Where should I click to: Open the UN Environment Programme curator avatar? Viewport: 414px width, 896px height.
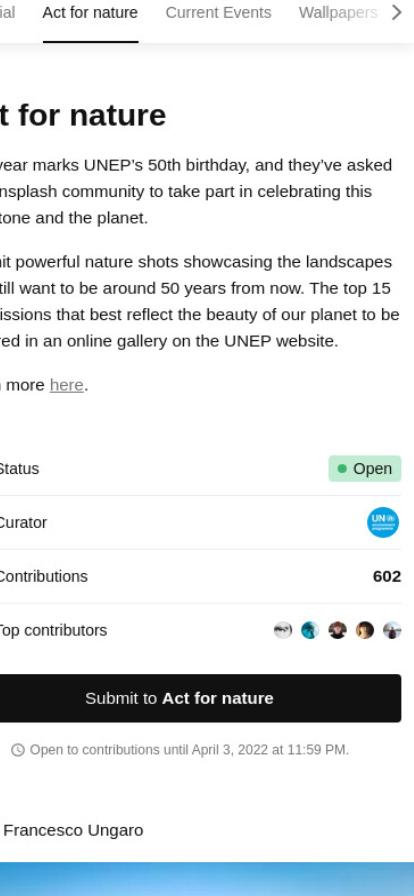pos(383,522)
